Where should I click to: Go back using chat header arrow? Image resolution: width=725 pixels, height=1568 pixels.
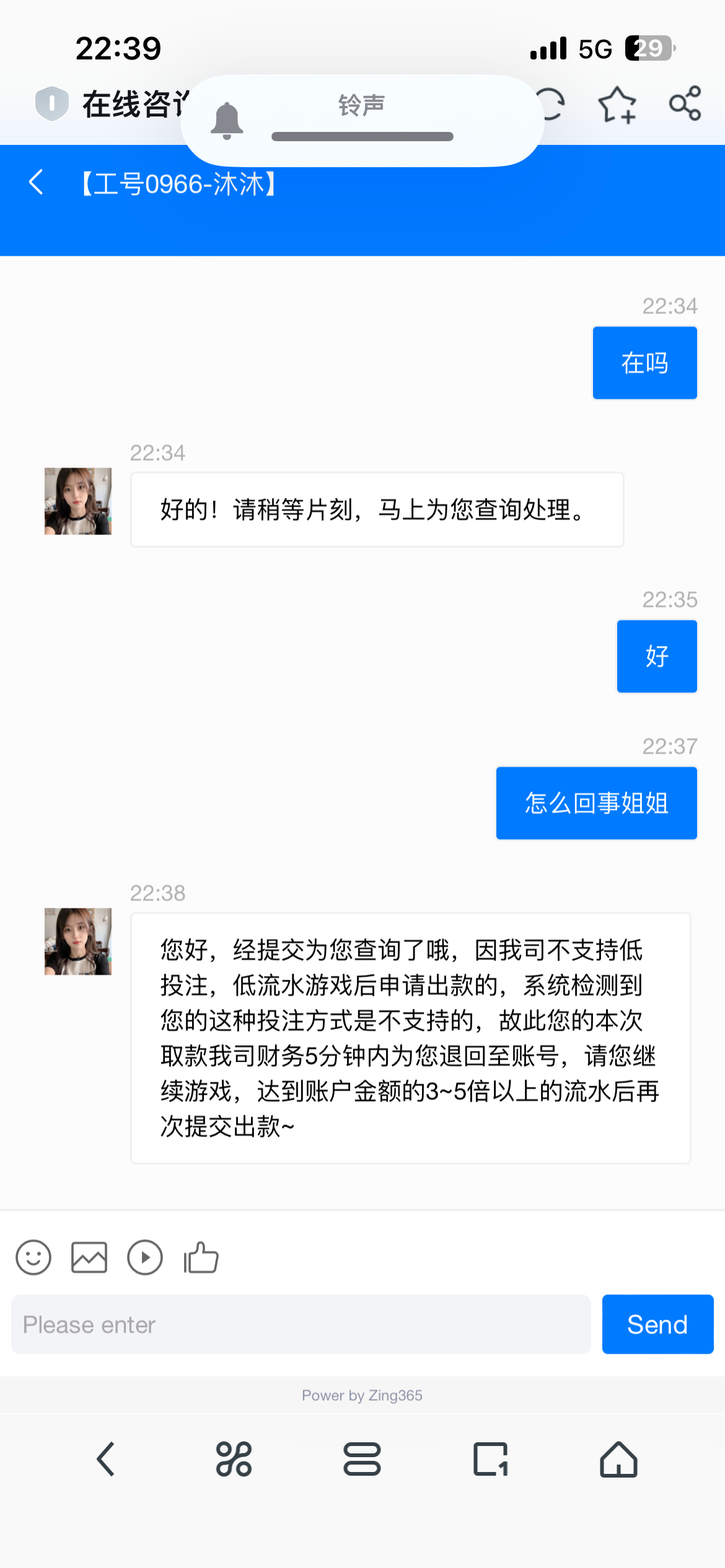coord(36,182)
